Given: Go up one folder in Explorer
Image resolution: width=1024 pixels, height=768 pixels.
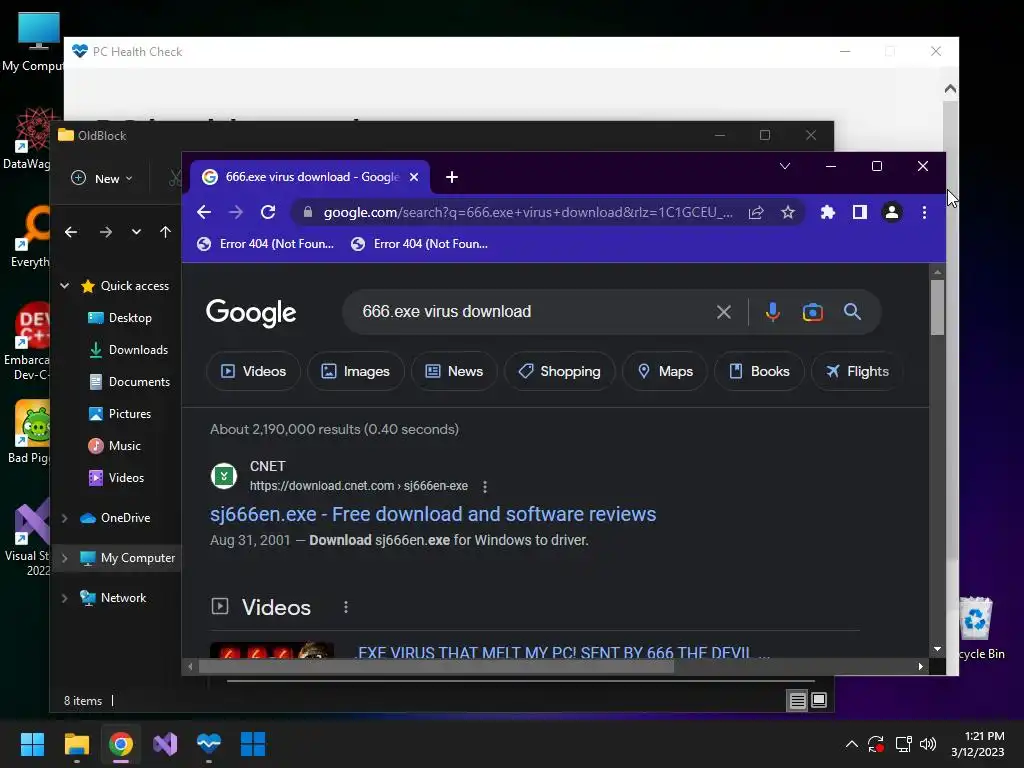Looking at the screenshot, I should point(165,232).
